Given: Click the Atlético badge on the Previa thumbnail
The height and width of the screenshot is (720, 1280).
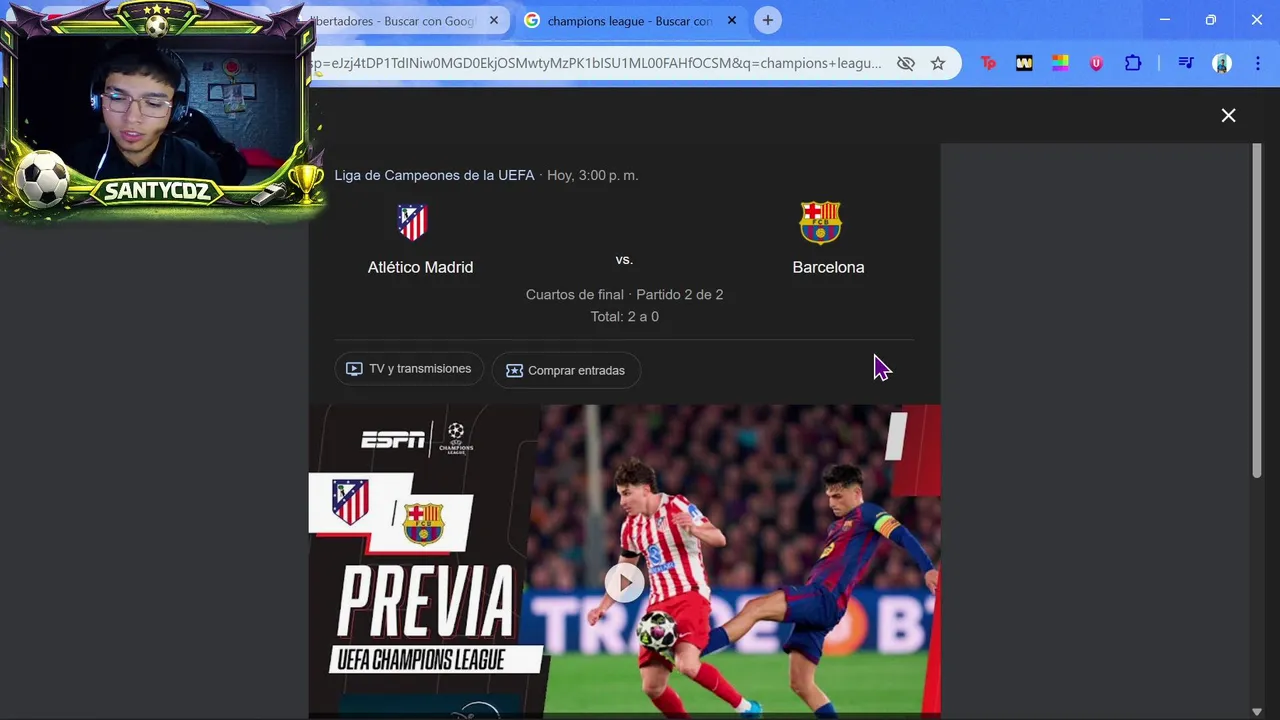Looking at the screenshot, I should click(350, 502).
